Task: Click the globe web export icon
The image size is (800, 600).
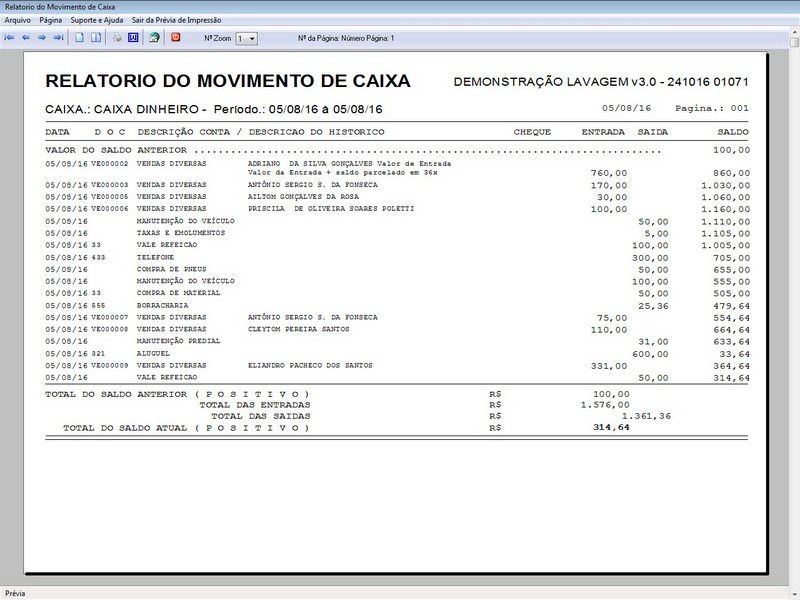Action: click(x=152, y=38)
